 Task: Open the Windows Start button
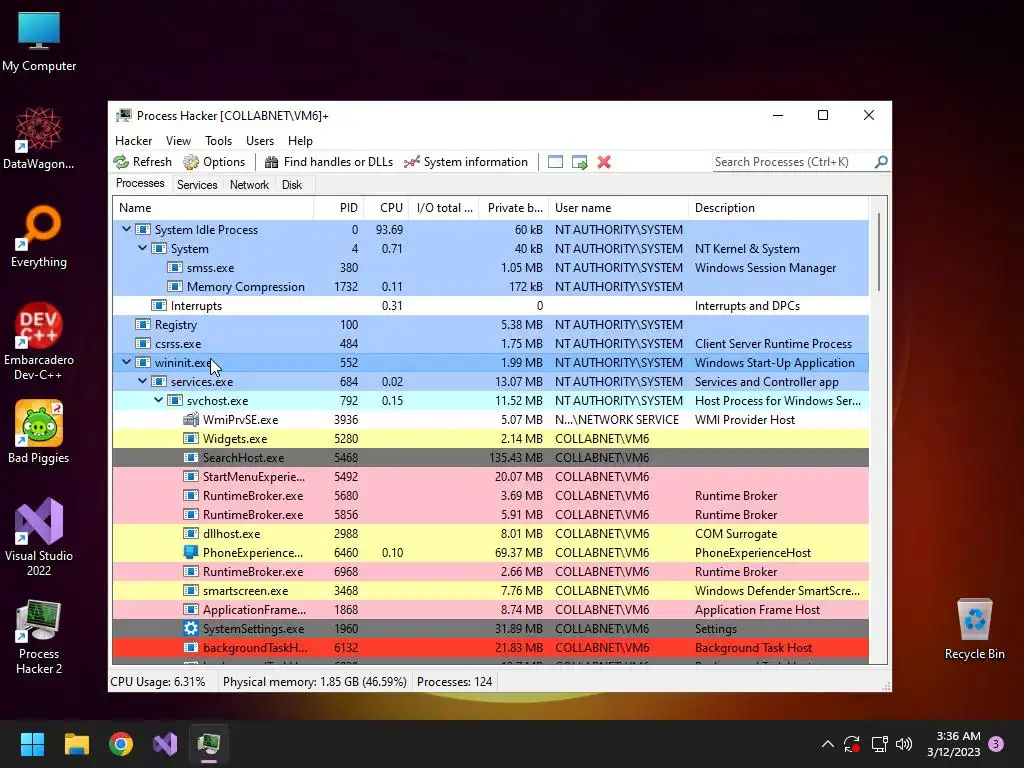(32, 744)
